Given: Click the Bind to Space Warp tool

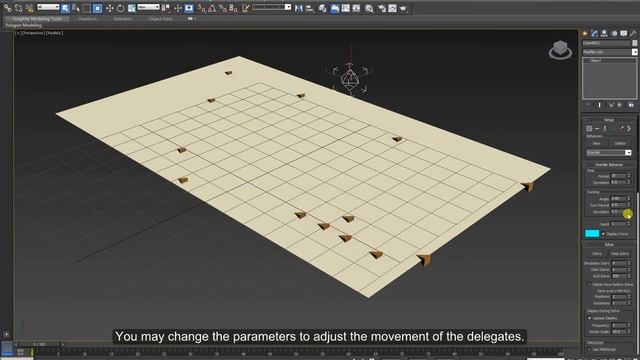Looking at the screenshot, I should coord(29,8).
